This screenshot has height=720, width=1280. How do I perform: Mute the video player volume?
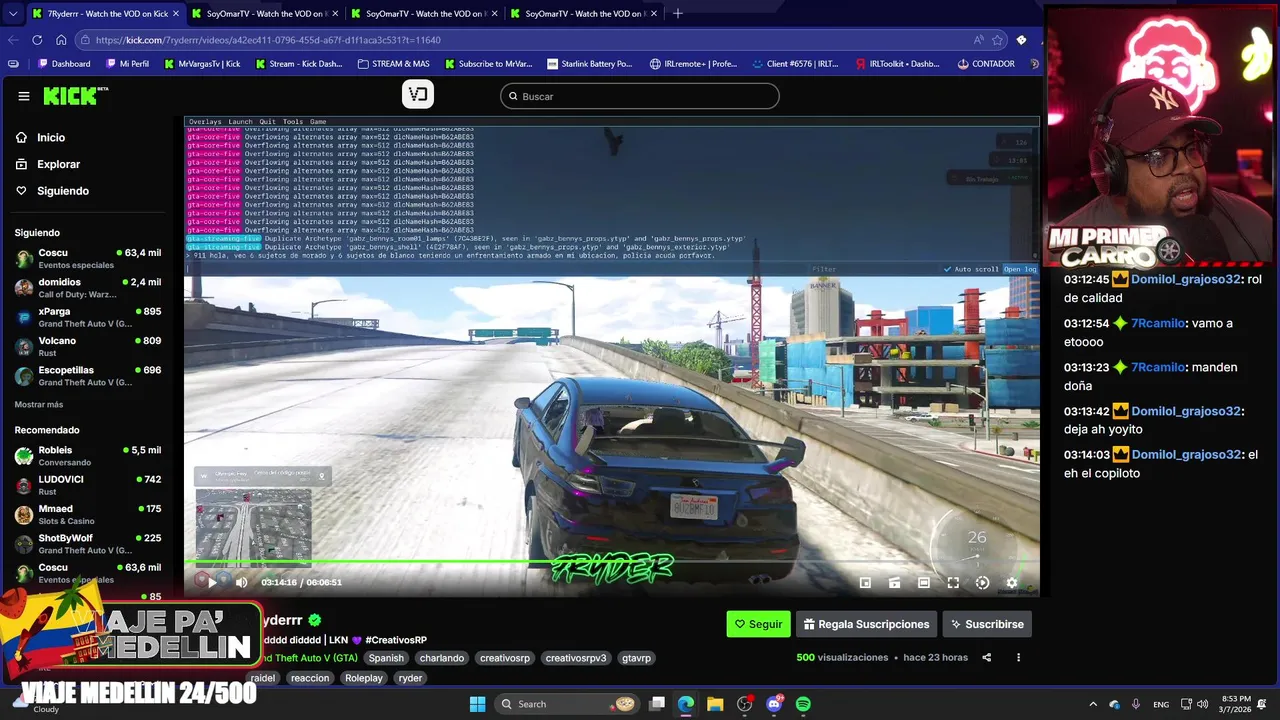click(x=241, y=582)
